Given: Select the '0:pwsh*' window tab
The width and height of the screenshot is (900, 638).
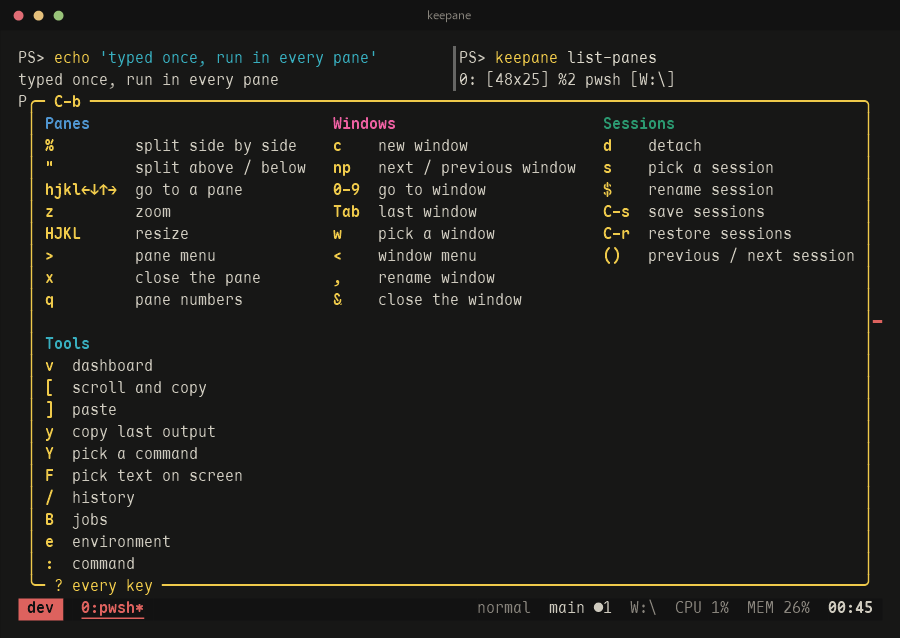Looking at the screenshot, I should 112,608.
